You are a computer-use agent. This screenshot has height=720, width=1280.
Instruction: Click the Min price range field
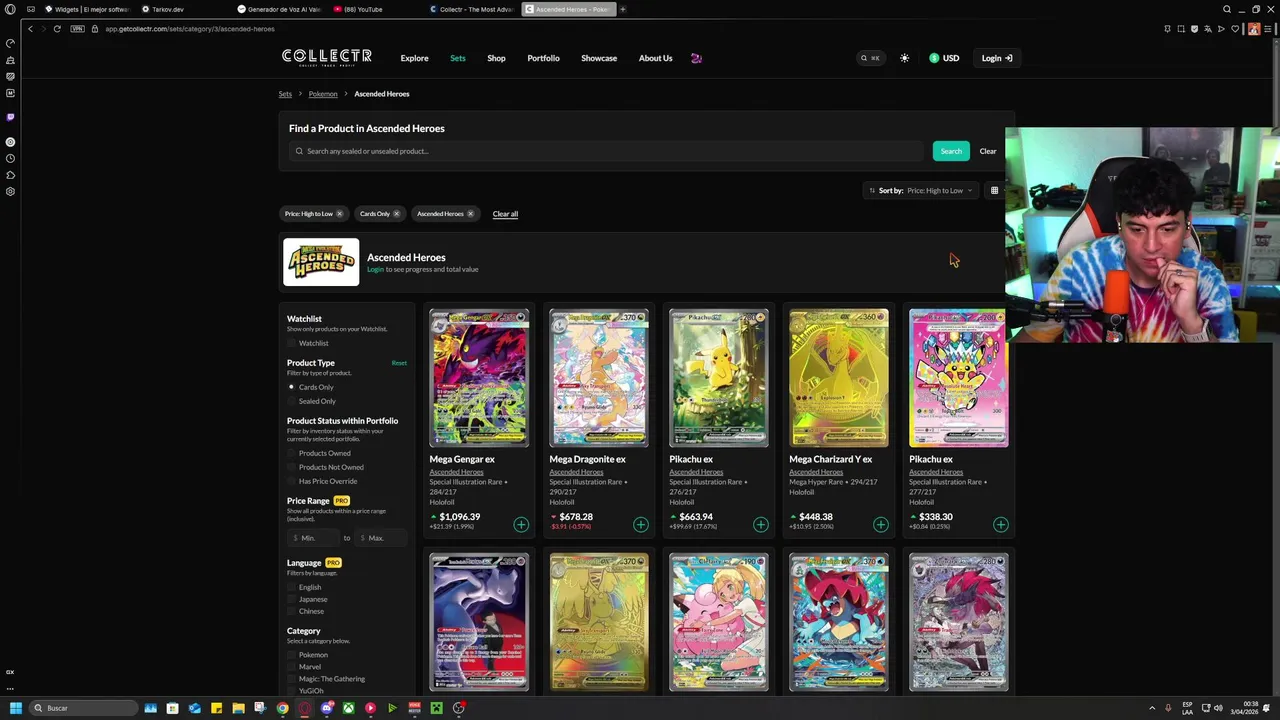(x=315, y=538)
